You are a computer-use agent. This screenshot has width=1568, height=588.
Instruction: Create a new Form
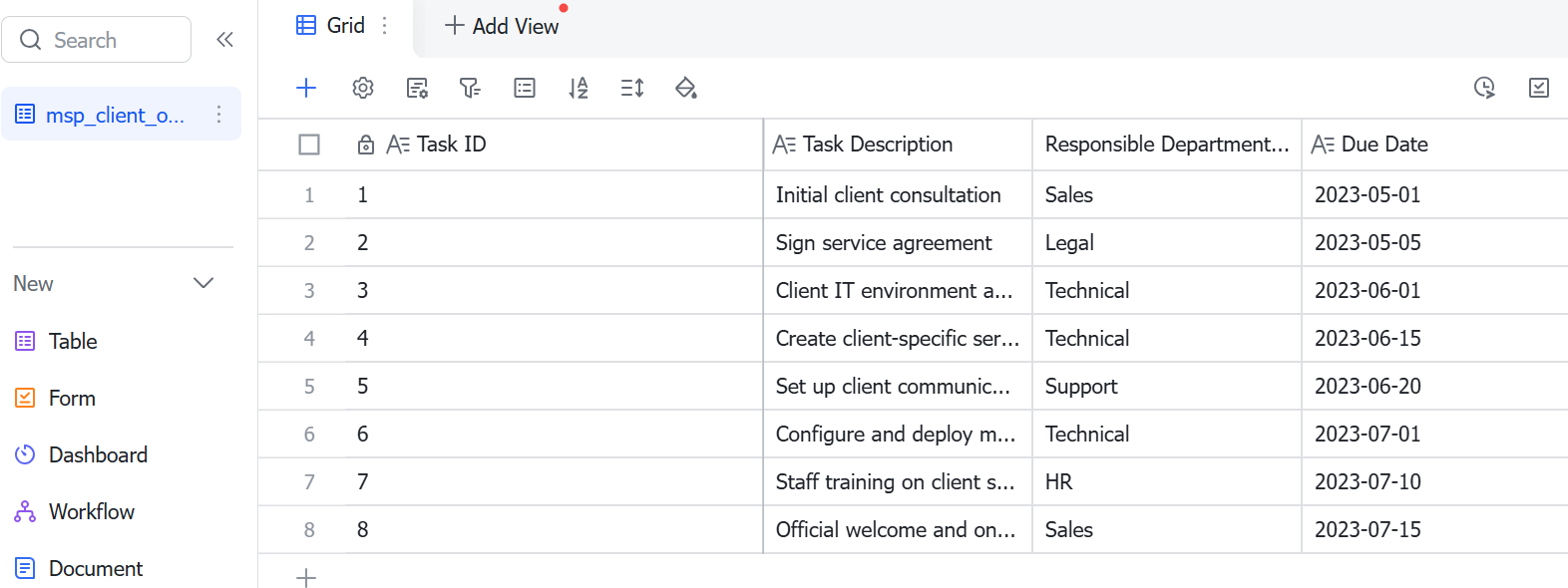click(x=56, y=398)
